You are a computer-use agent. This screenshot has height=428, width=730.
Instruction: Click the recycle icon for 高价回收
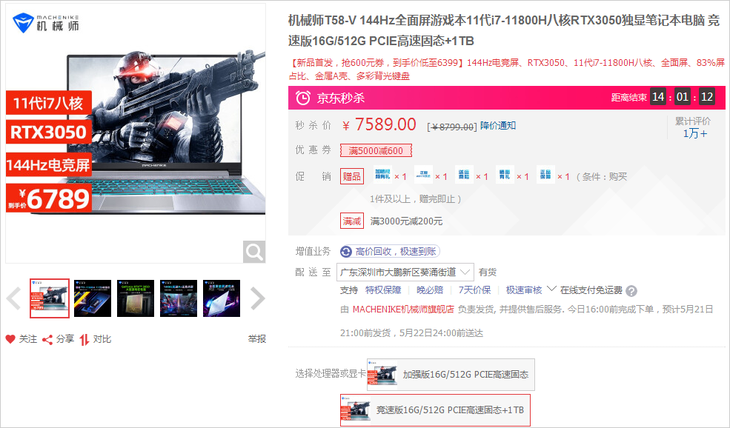pos(346,251)
